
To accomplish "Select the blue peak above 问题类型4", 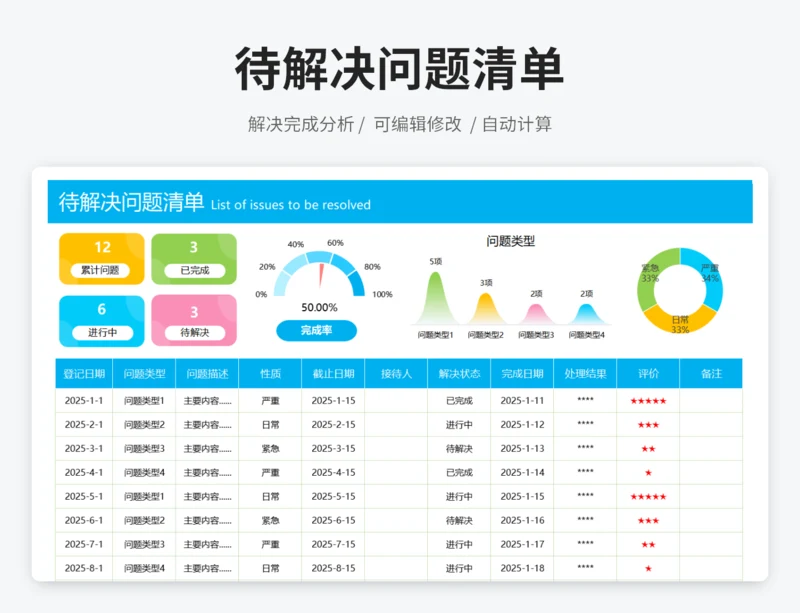I will 586,315.
